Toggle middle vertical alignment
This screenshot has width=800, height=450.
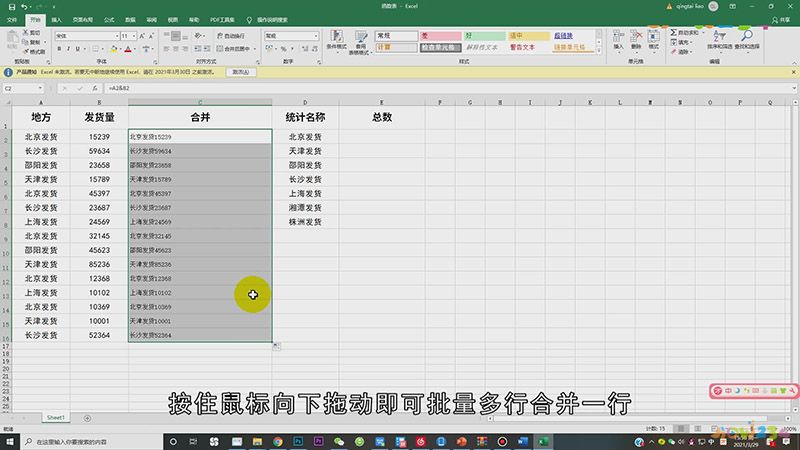point(176,36)
